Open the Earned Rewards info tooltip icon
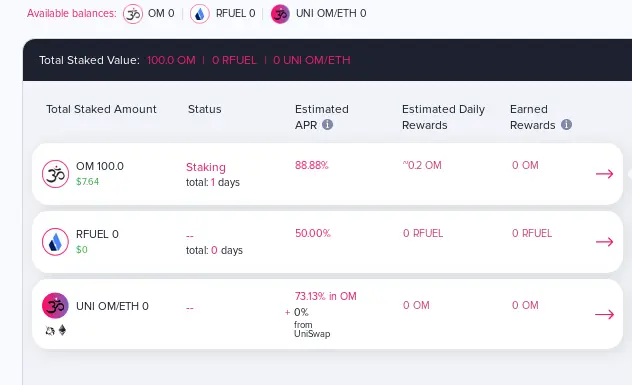The width and height of the screenshot is (632, 385). point(566,125)
